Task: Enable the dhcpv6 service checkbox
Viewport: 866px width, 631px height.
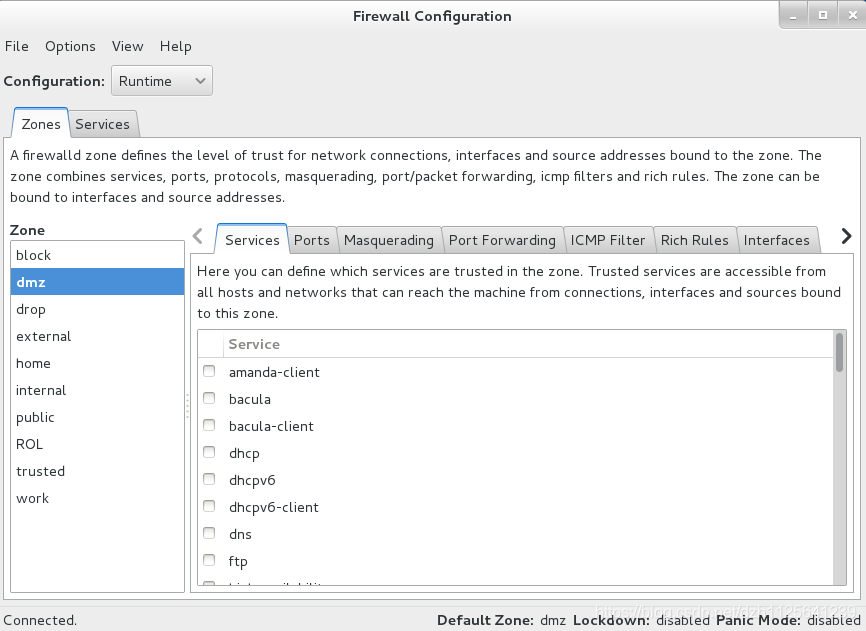Action: 209,479
